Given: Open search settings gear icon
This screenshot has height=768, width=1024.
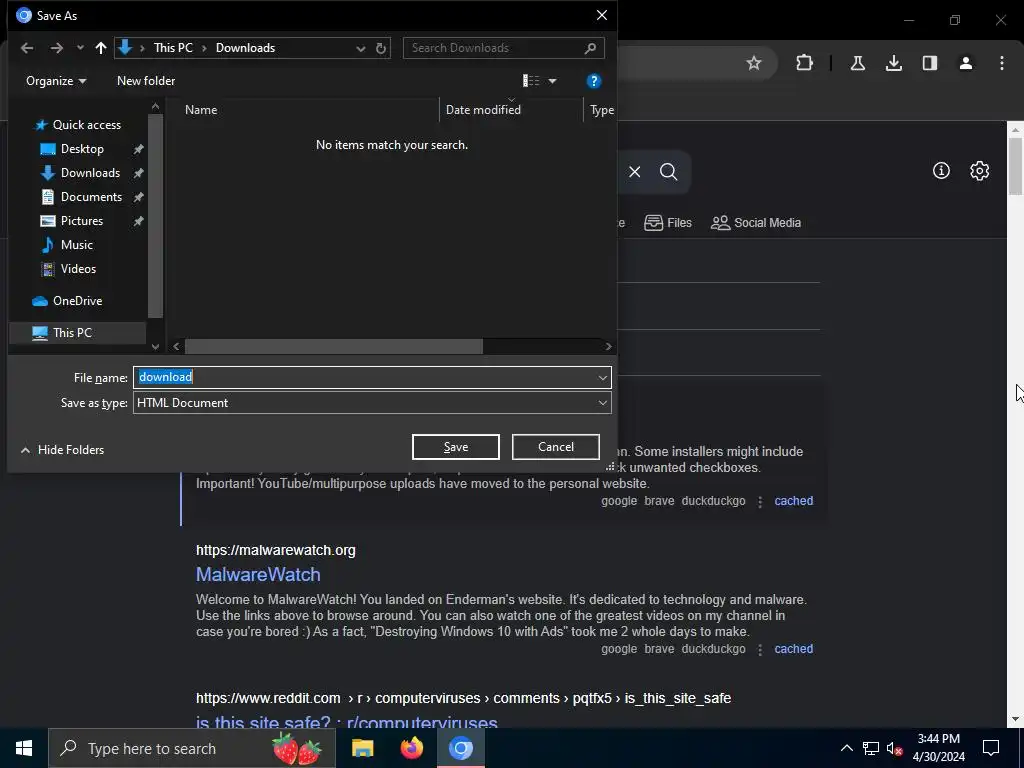Looking at the screenshot, I should coord(979,170).
